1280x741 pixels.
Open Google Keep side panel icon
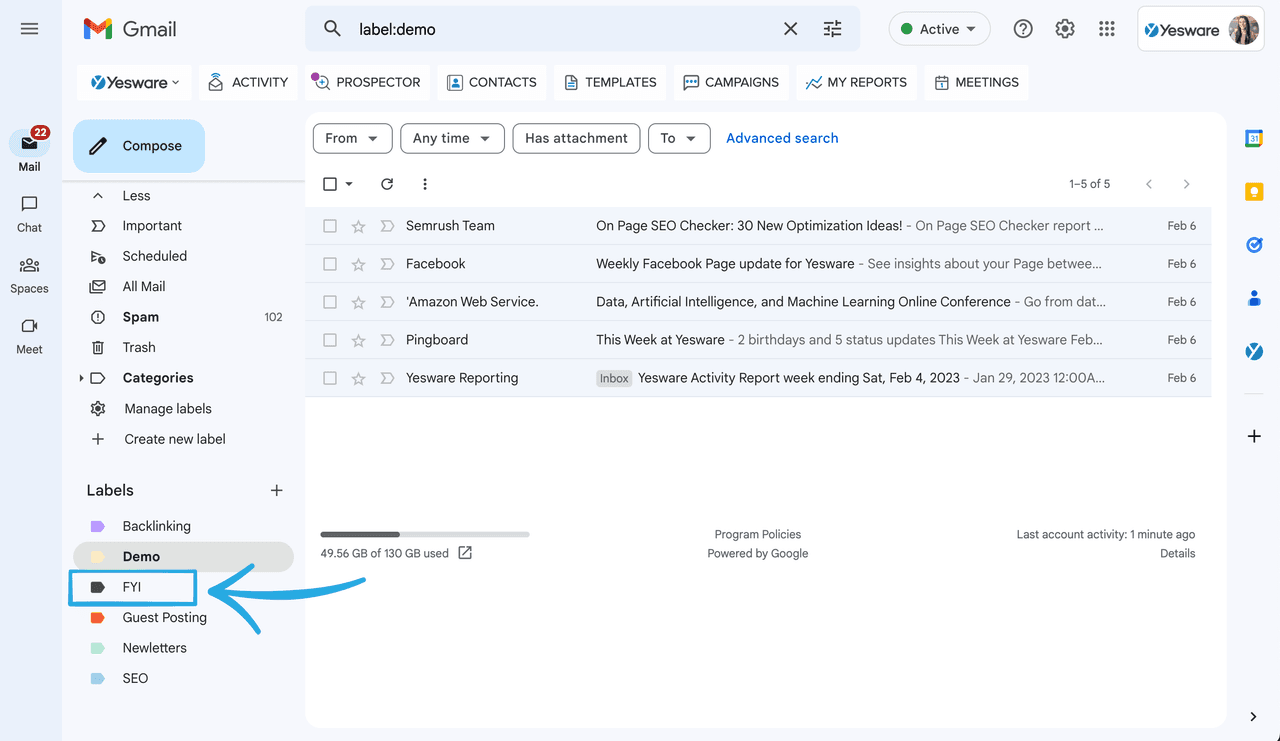[x=1254, y=192]
